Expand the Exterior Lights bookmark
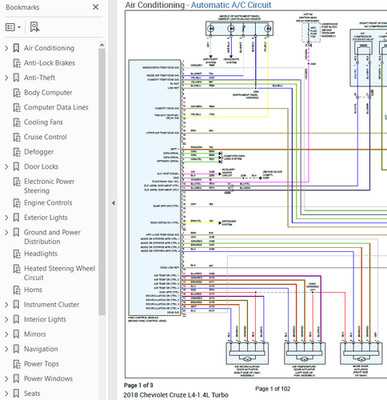 pos(6,218)
